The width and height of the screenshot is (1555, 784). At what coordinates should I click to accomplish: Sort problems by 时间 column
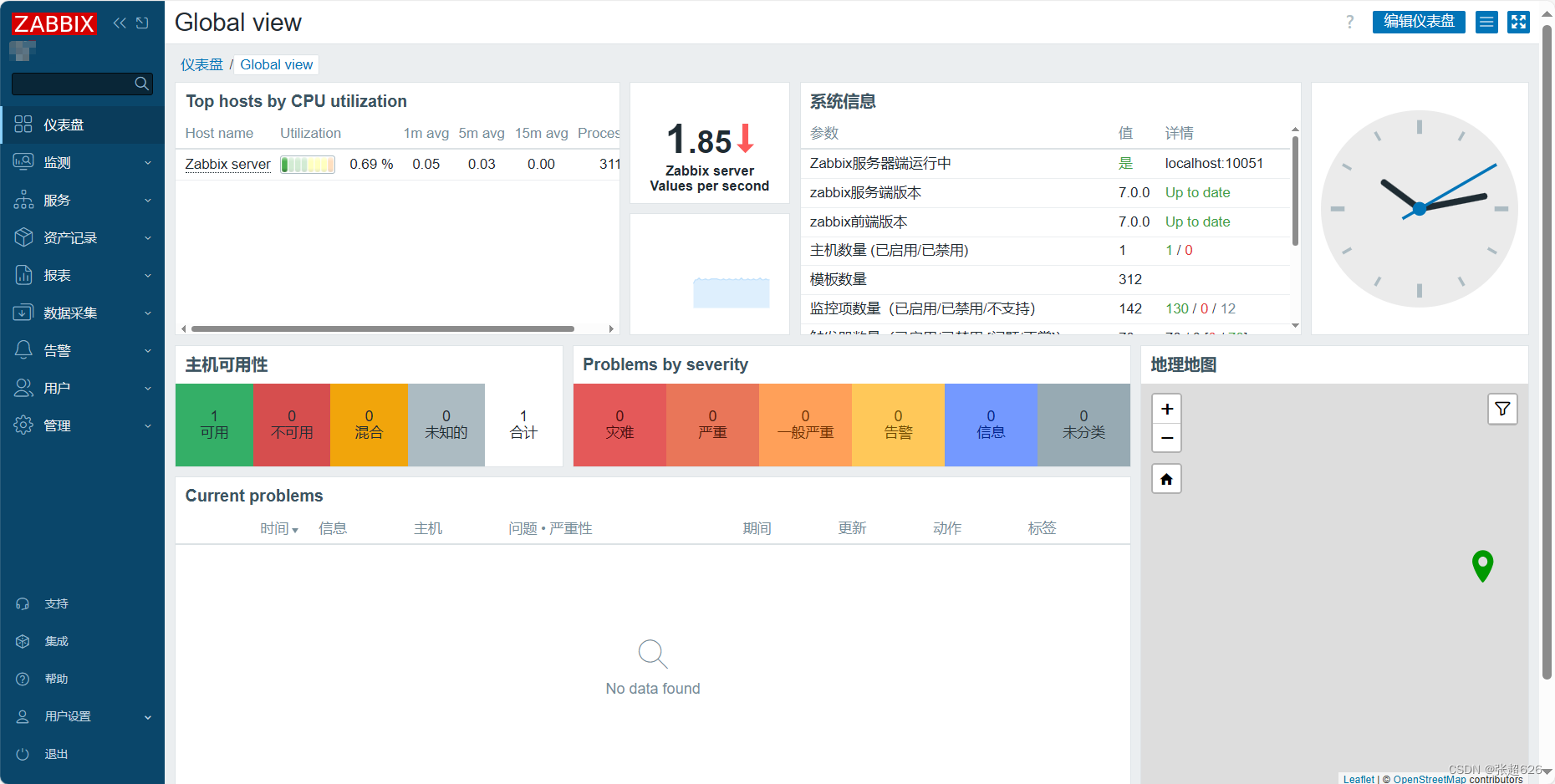(278, 528)
